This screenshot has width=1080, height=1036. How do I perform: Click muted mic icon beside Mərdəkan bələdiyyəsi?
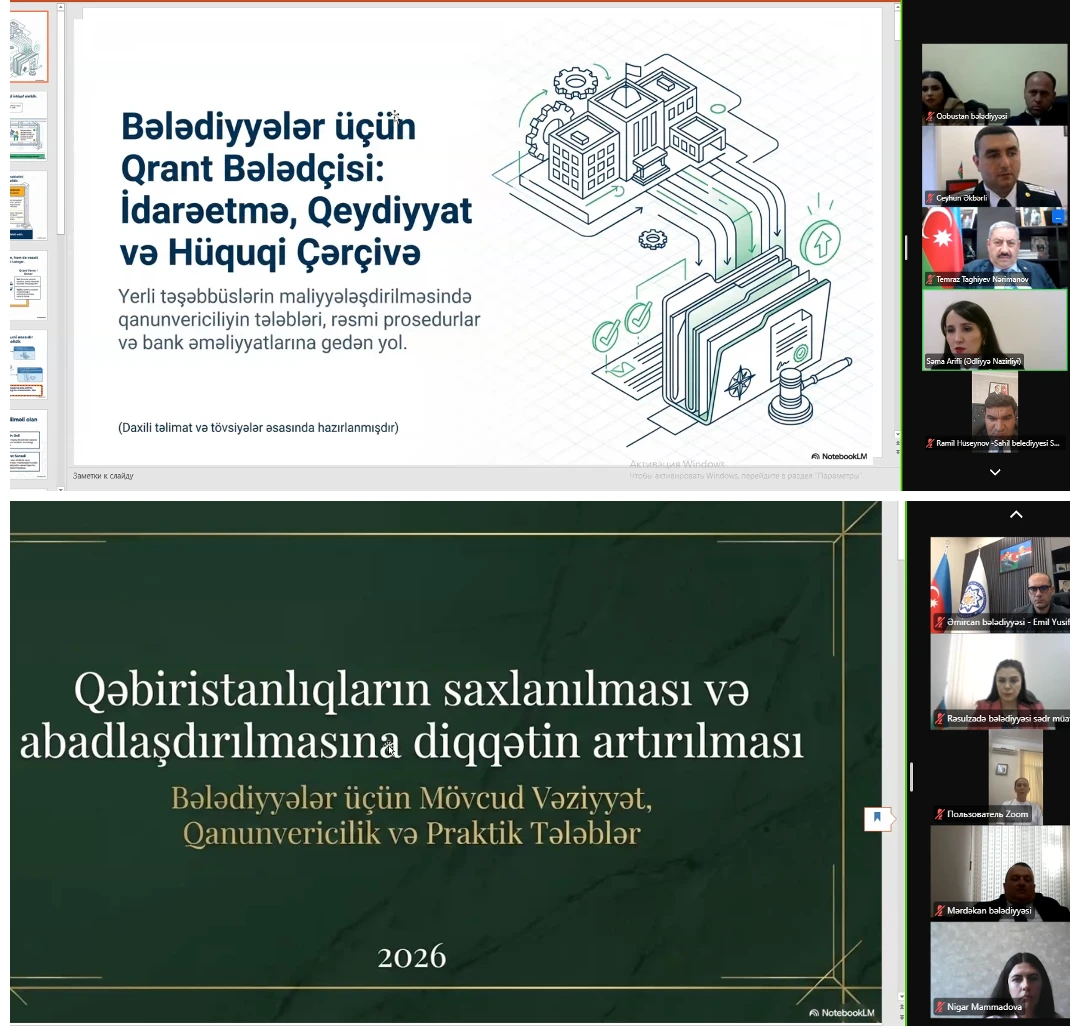939,911
